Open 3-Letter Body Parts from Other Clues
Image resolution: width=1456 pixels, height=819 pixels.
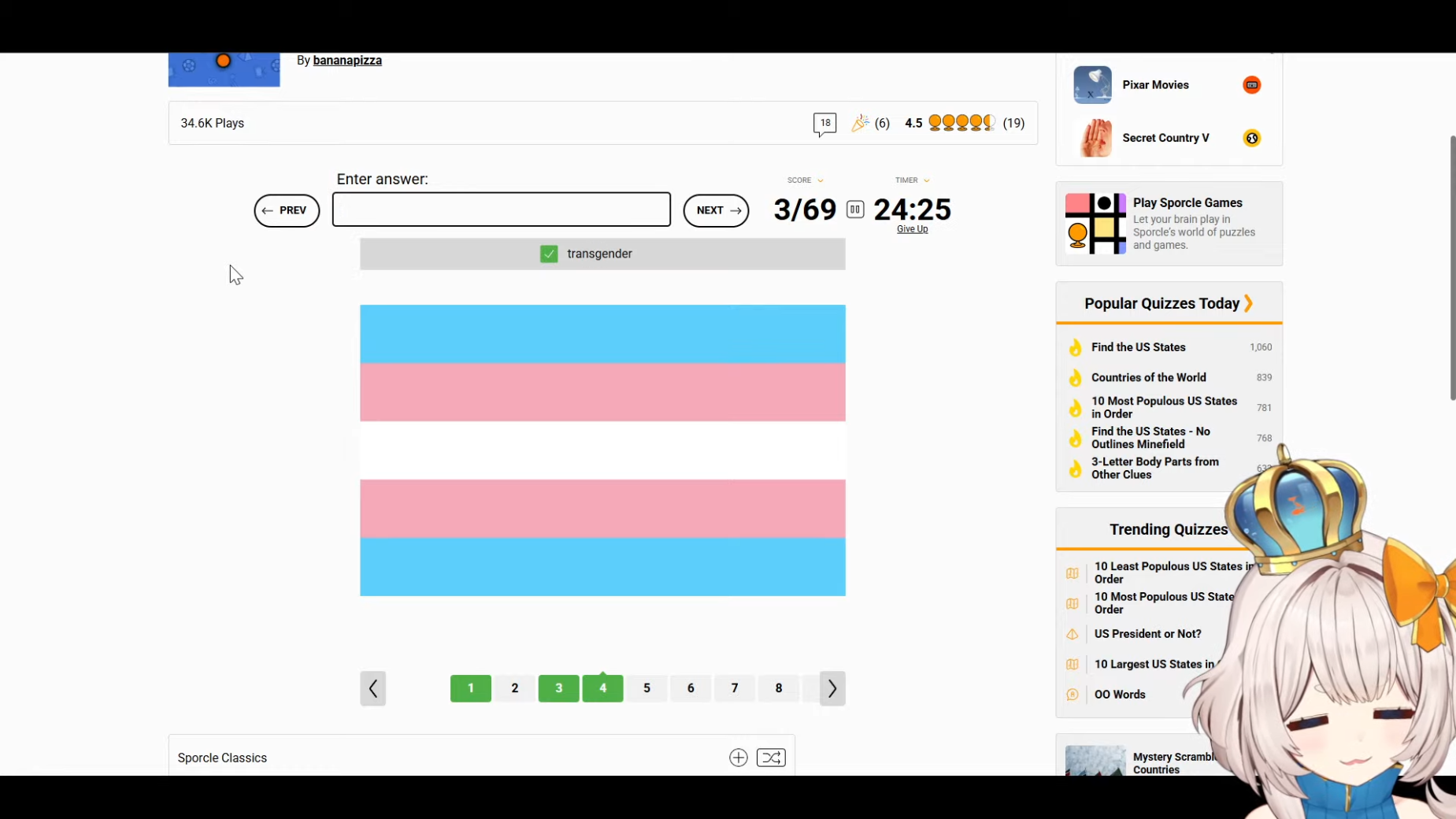pyautogui.click(x=1155, y=469)
